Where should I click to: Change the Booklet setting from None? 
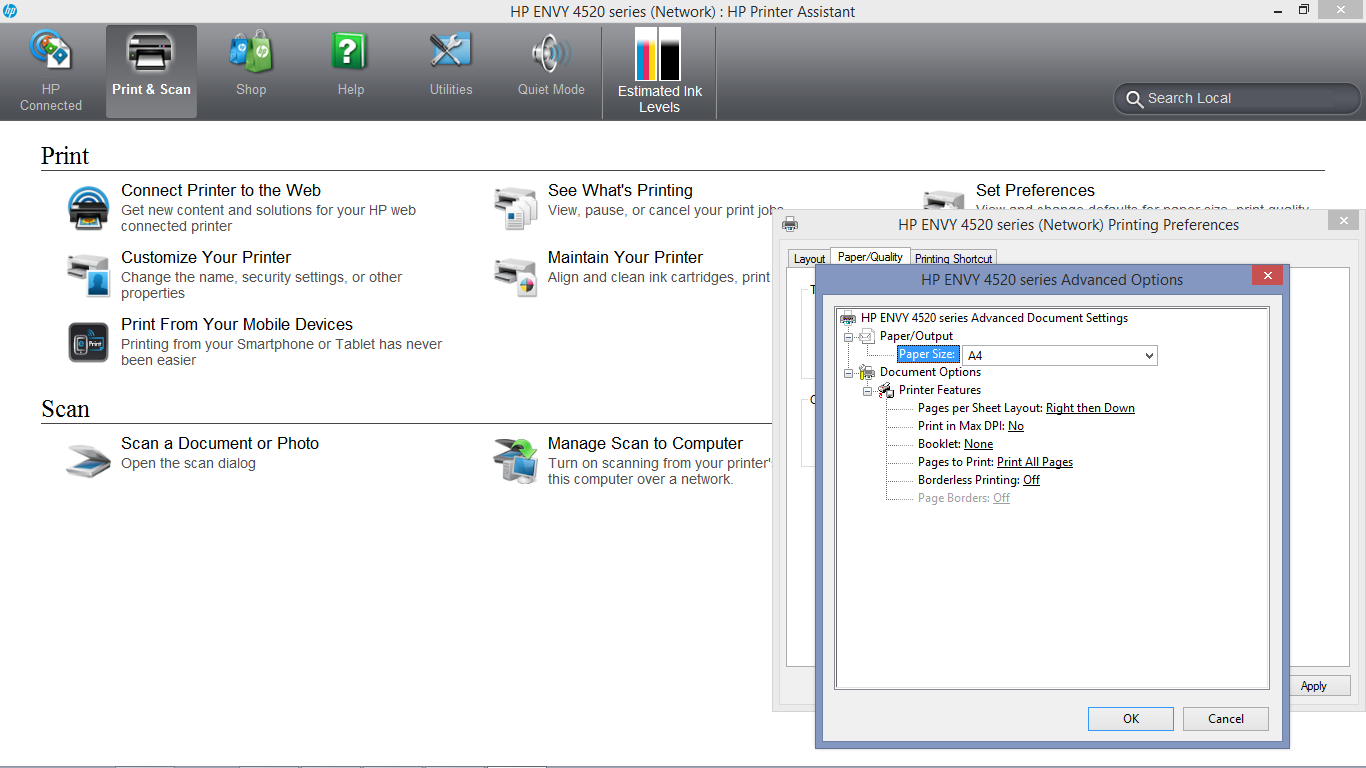(x=978, y=443)
